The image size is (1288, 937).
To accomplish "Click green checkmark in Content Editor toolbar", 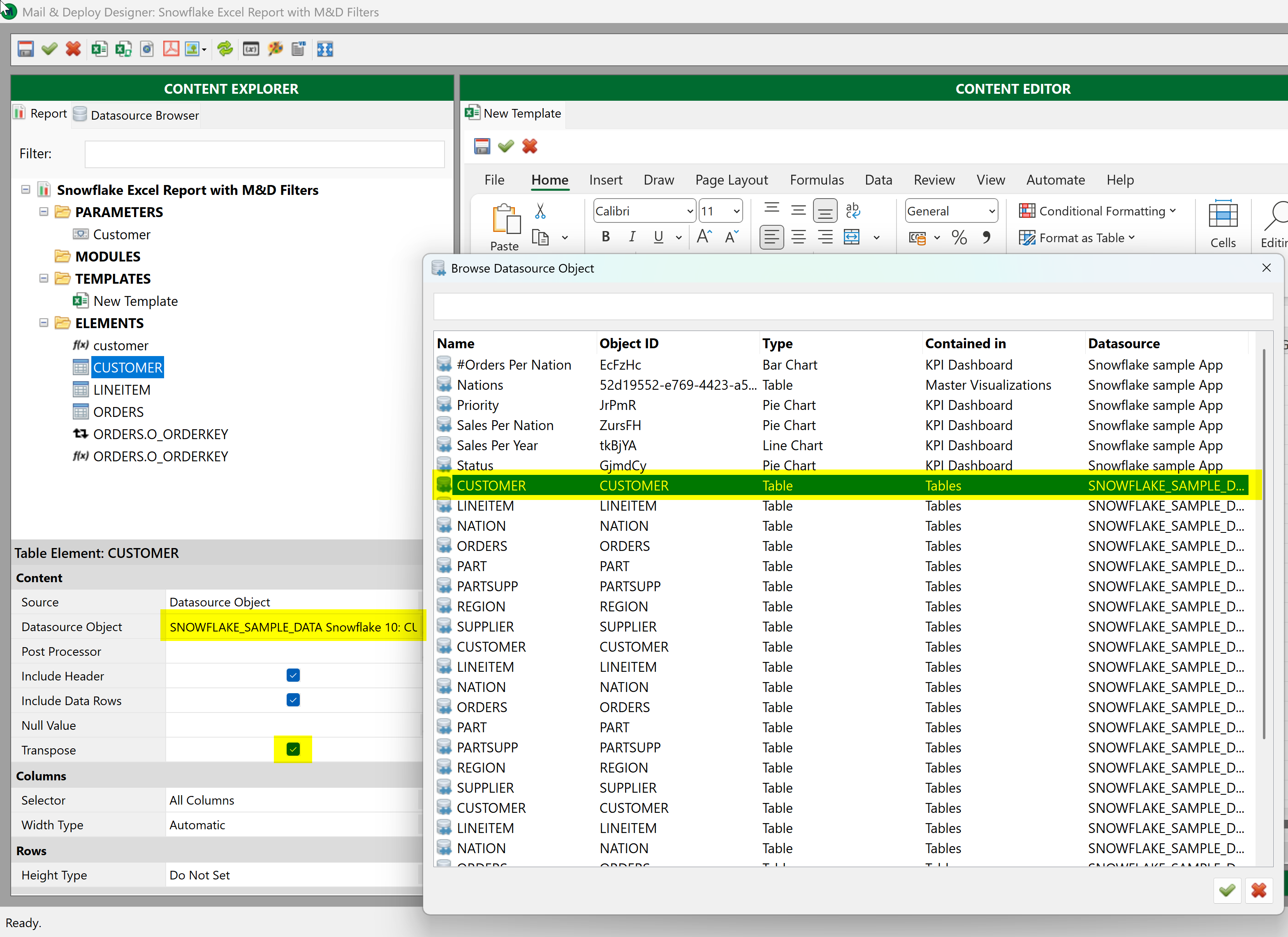I will point(506,146).
